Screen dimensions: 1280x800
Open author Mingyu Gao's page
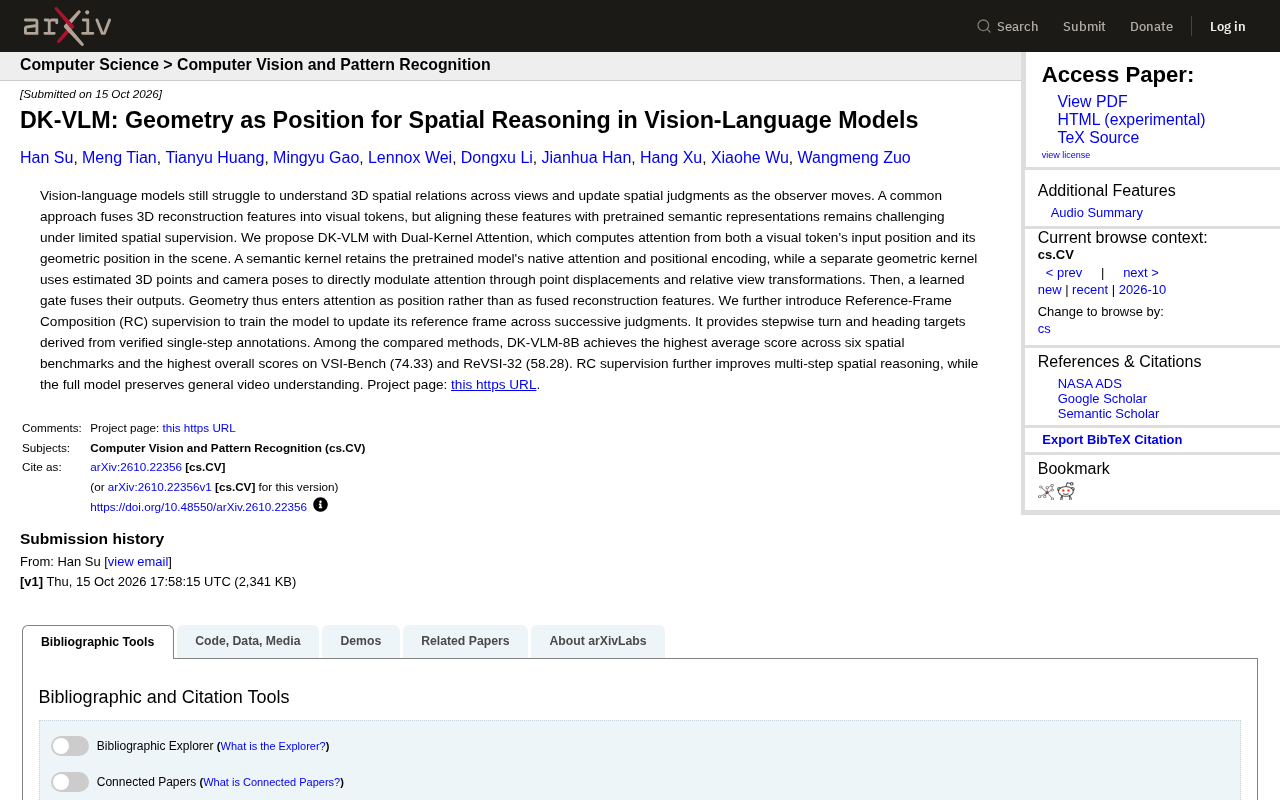pos(316,158)
